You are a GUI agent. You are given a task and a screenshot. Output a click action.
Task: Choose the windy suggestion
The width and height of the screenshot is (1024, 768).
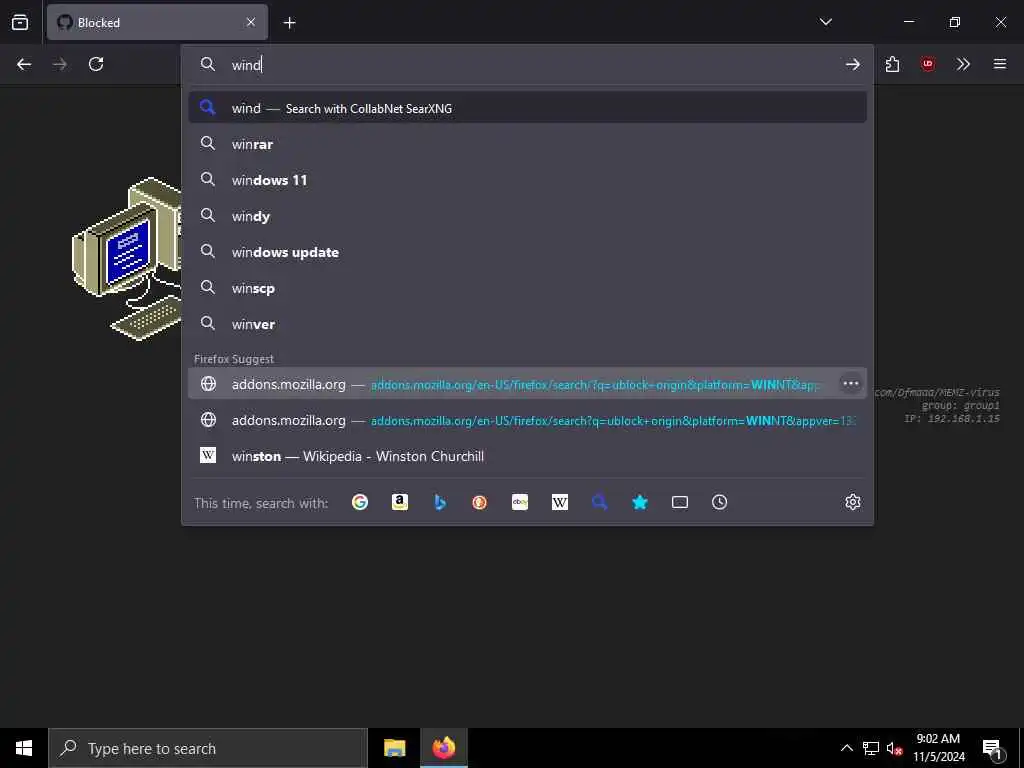point(528,216)
